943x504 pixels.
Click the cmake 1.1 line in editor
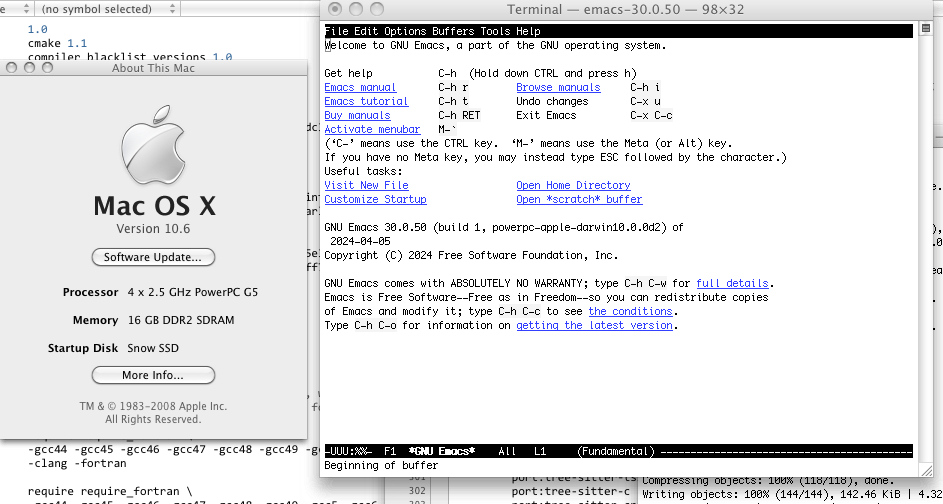click(x=57, y=43)
